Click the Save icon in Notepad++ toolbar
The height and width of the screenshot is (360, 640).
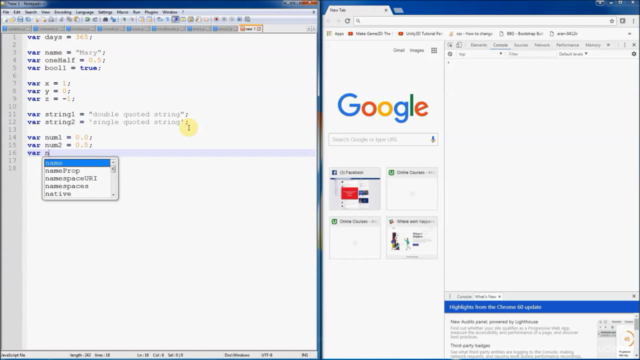(x=20, y=19)
